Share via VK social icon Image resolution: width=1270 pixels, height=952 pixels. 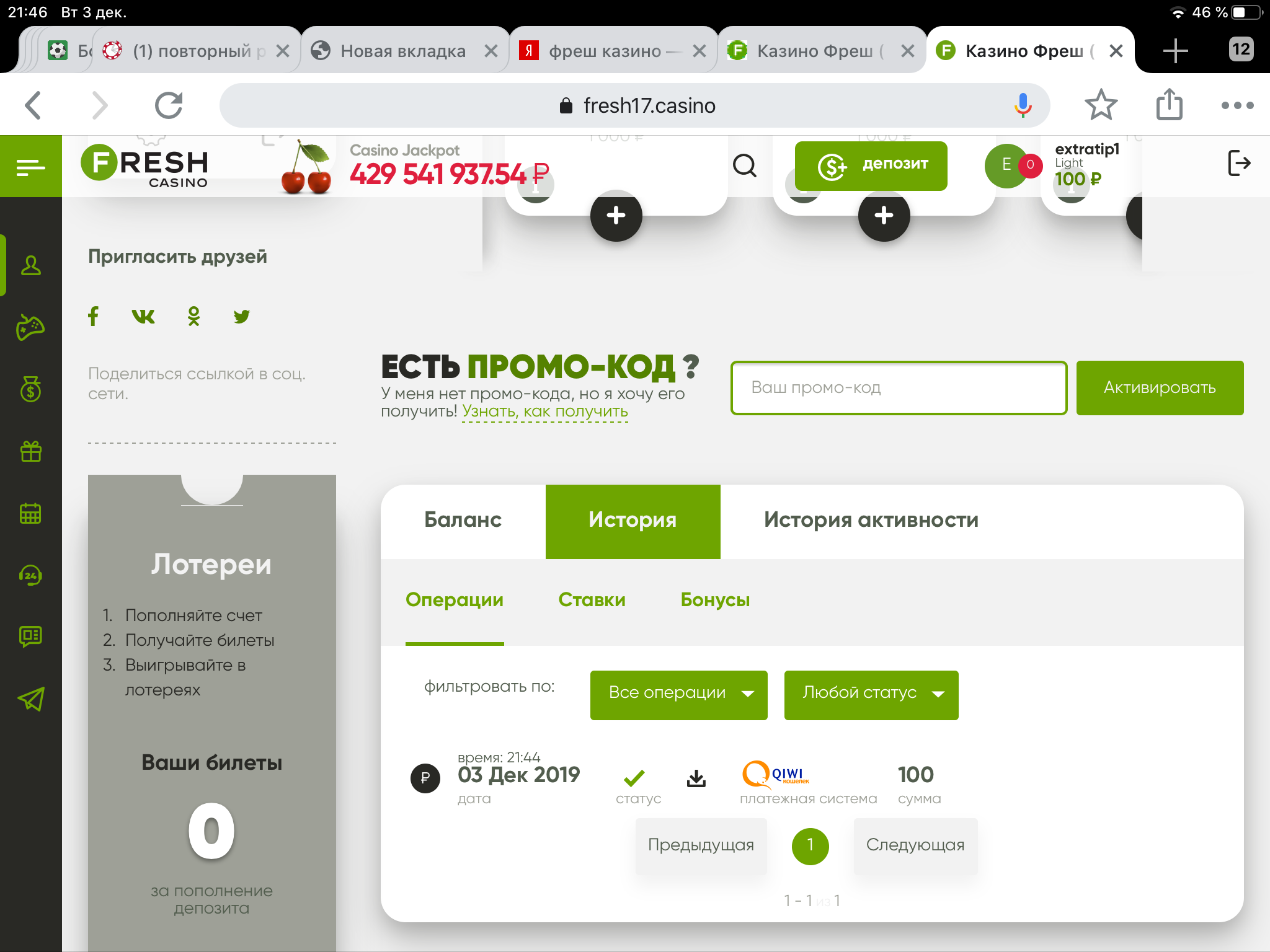tap(143, 317)
